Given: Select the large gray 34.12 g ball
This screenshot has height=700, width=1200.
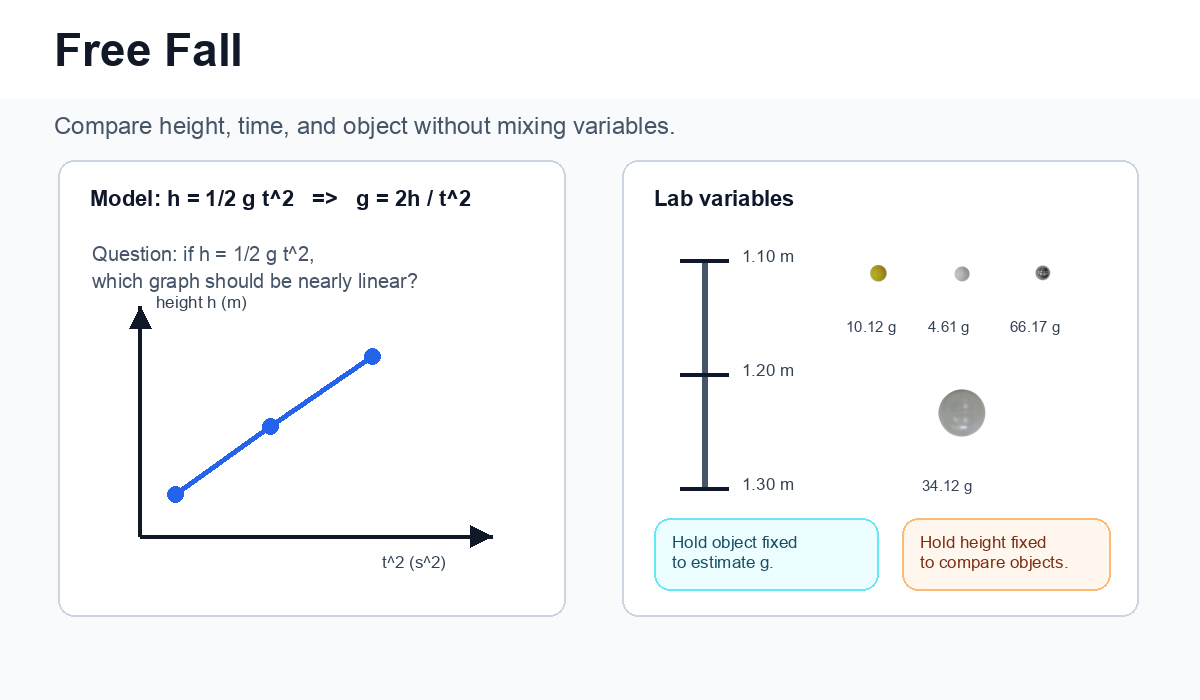Looking at the screenshot, I should pyautogui.click(x=962, y=413).
